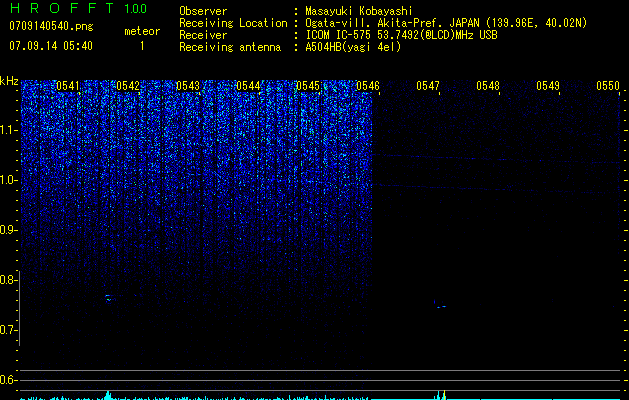This screenshot has width=629, height=400.
Task: Click the meteor label
Action: (142, 31)
